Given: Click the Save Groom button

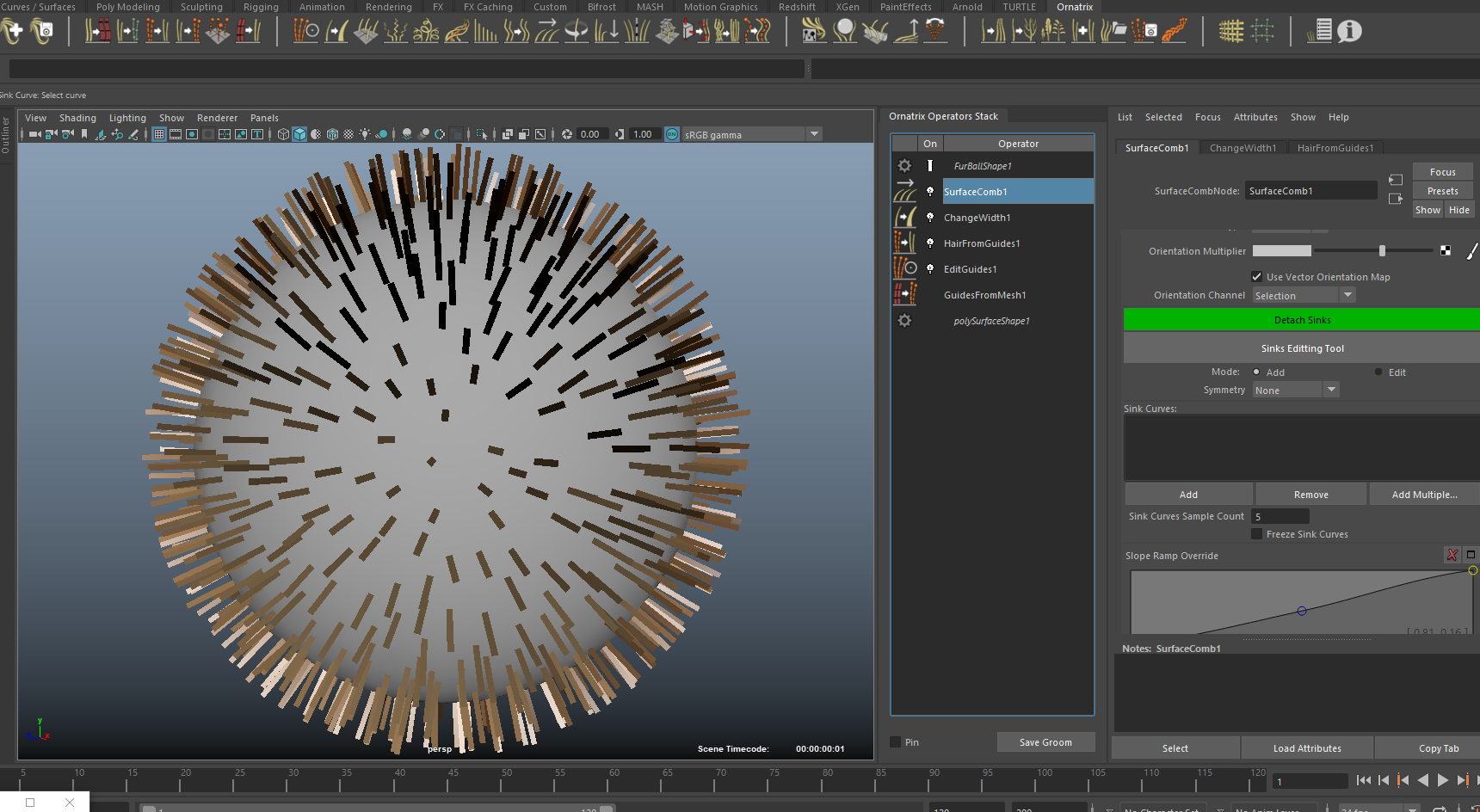Looking at the screenshot, I should coord(1045,742).
